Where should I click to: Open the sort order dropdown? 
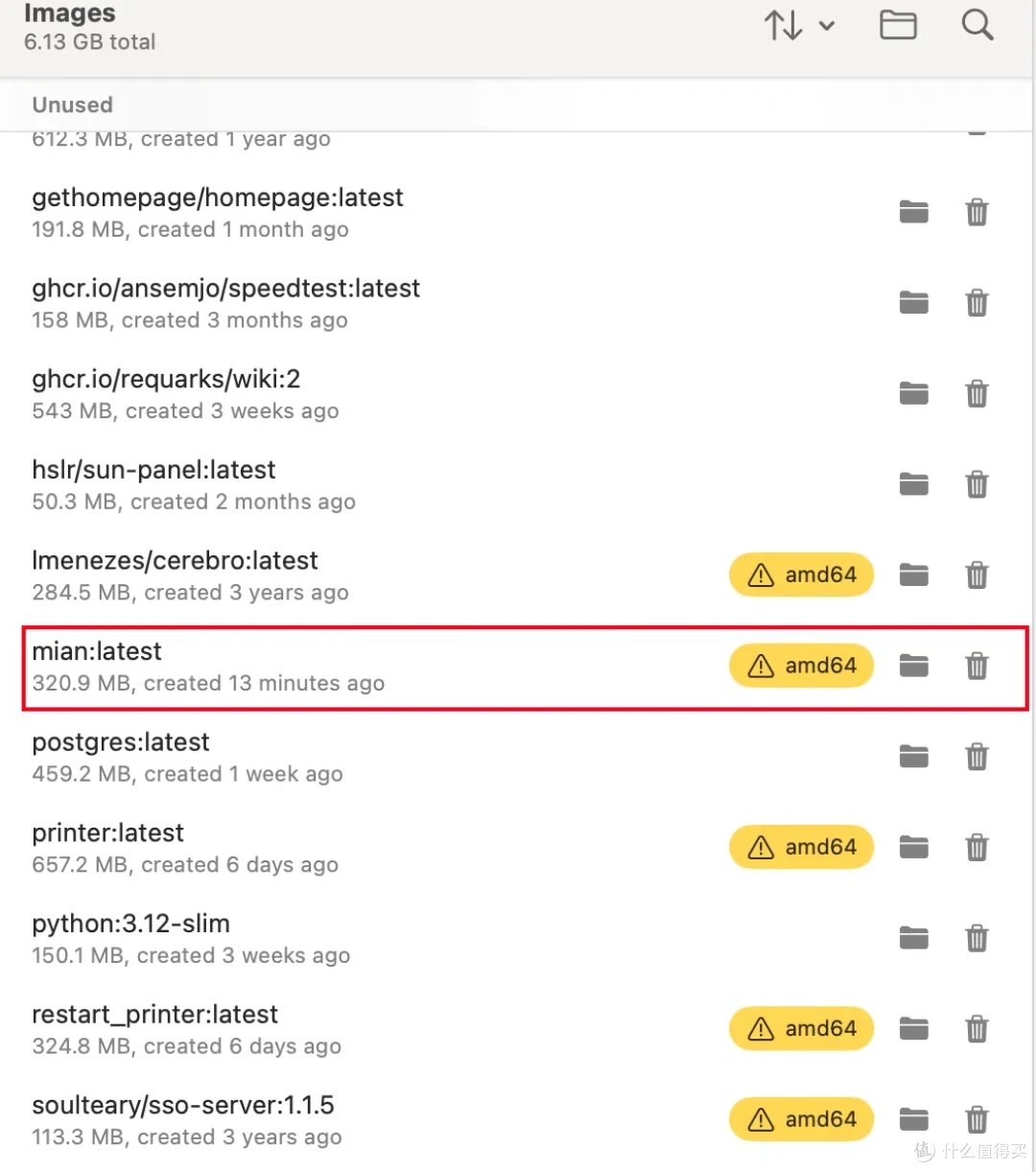coord(799,25)
